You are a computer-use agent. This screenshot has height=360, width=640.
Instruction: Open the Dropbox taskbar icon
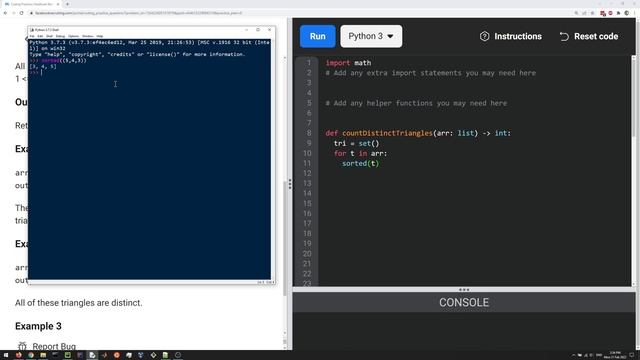pos(141,355)
